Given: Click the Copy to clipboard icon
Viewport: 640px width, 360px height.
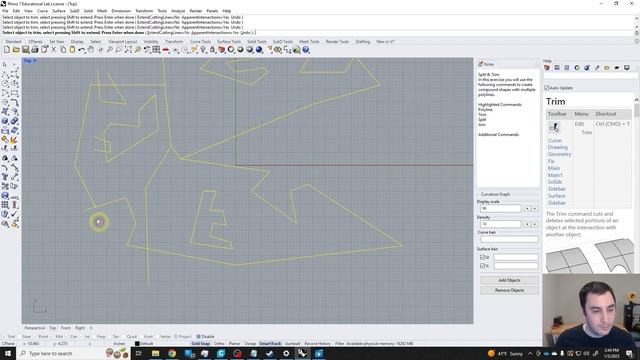Looking at the screenshot, I should tap(63, 50).
